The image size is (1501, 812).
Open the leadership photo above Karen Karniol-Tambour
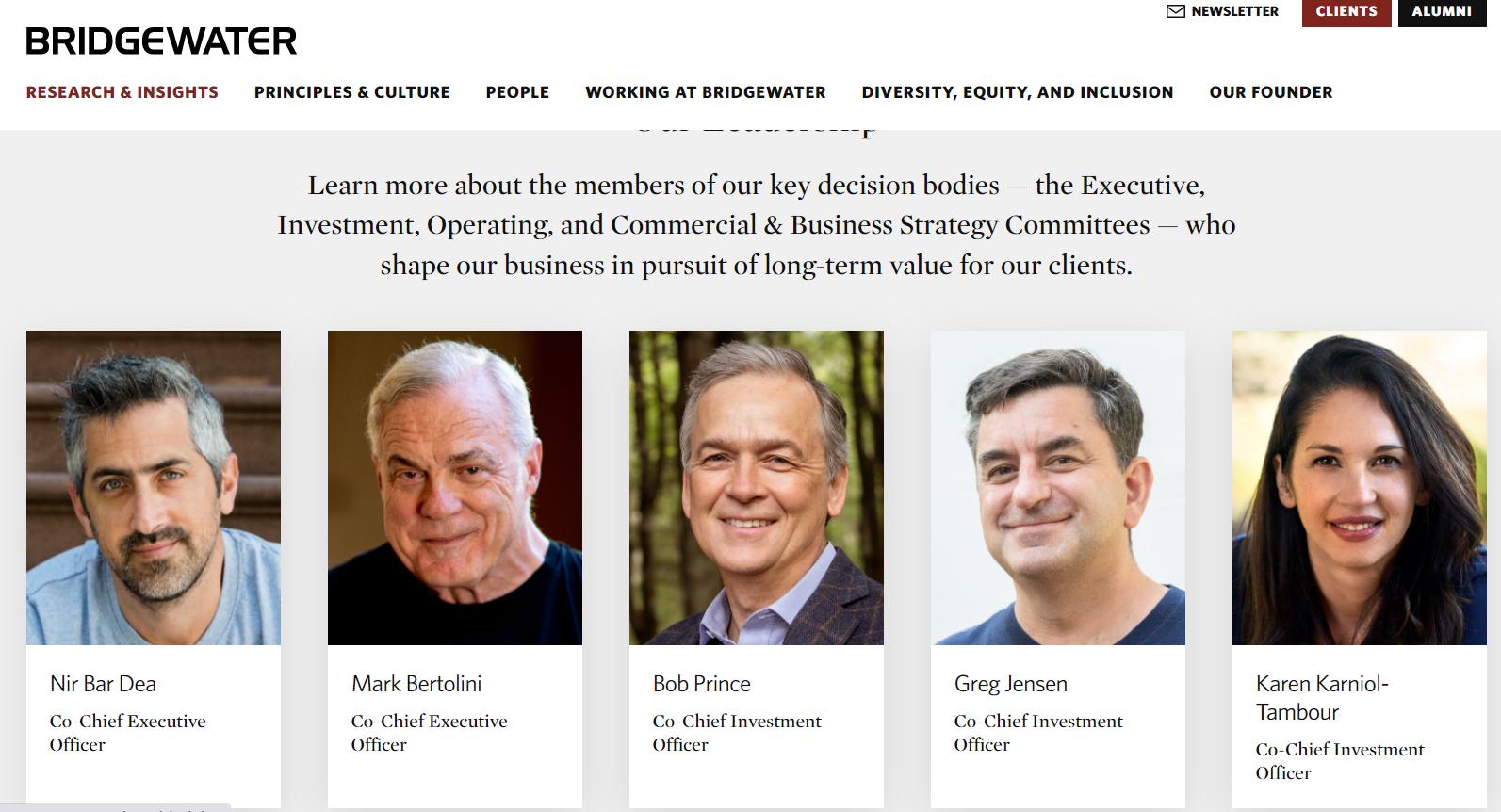pyautogui.click(x=1360, y=487)
